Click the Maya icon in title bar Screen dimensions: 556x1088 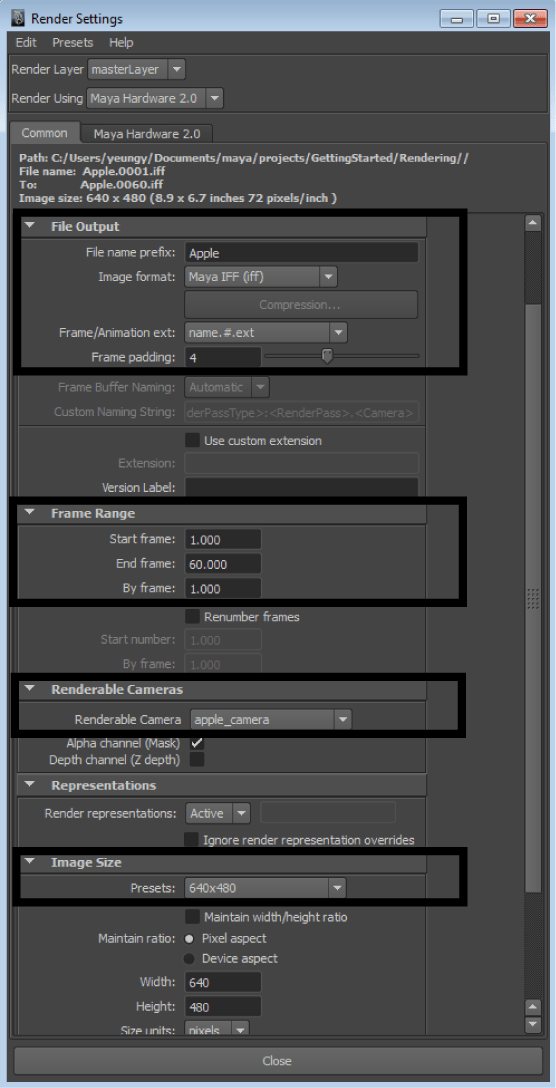coord(20,17)
